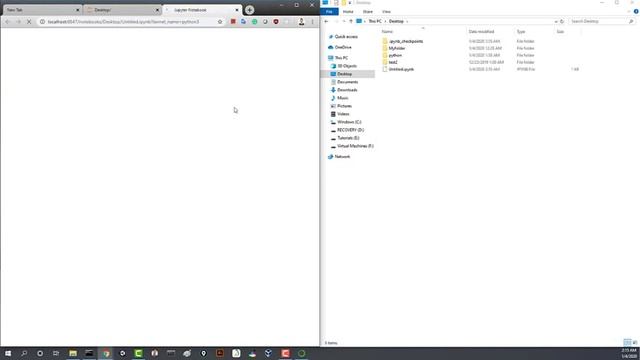
Task: Stop loading the Jupyter page
Action: tap(29, 22)
